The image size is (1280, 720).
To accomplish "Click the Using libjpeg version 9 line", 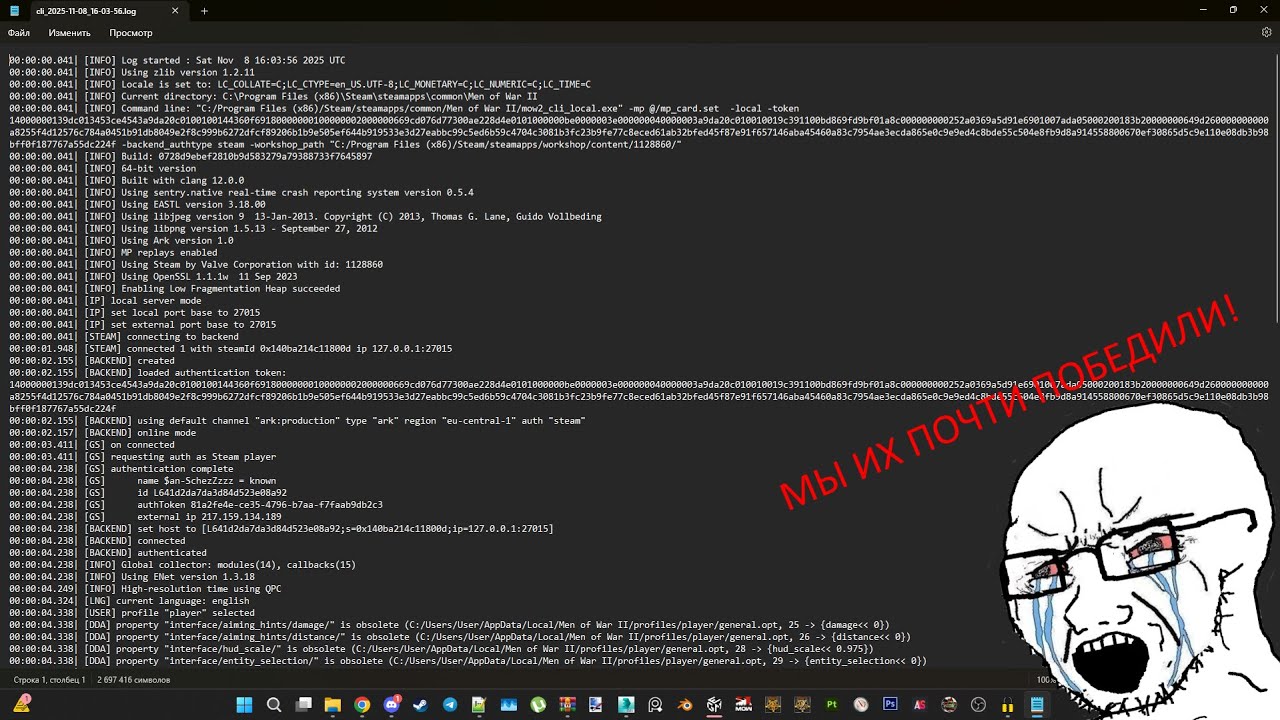I will pos(305,216).
